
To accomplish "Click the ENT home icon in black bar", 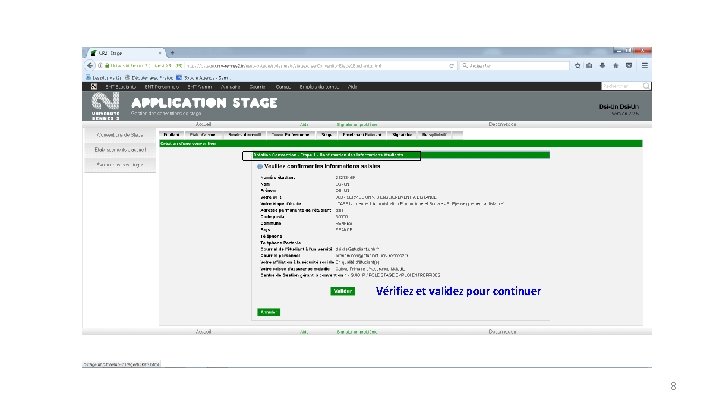I will (x=94, y=86).
